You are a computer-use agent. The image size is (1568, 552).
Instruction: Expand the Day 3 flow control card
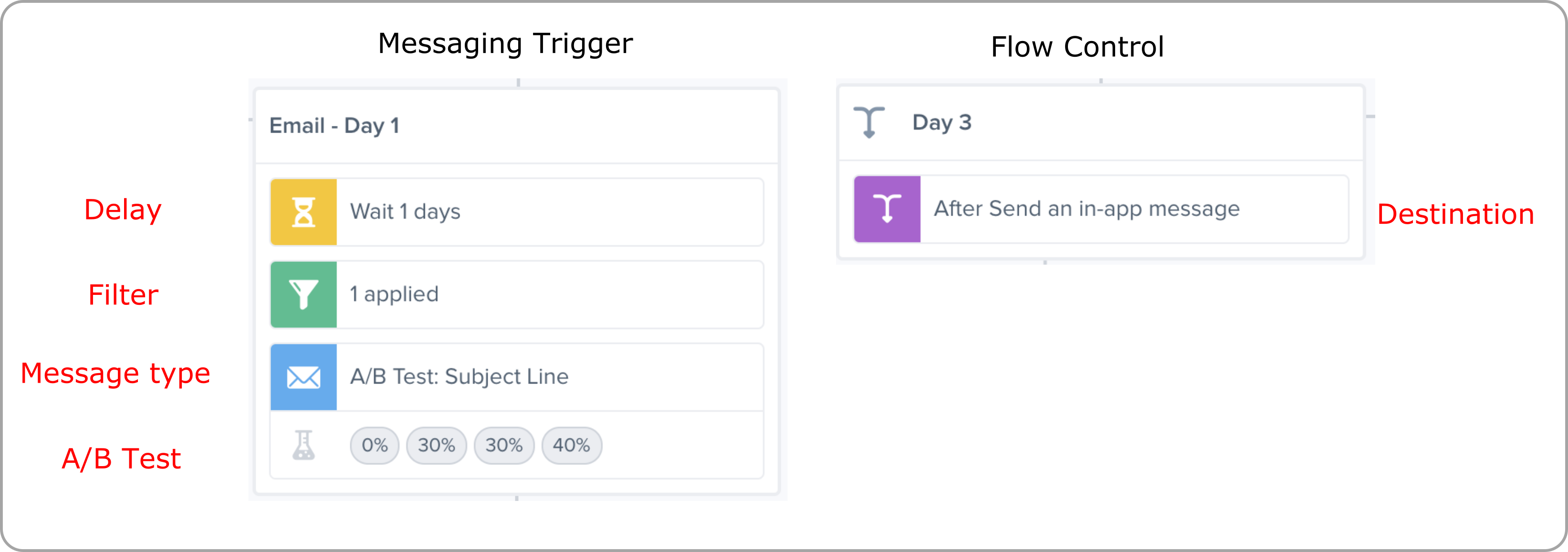coord(1102,170)
